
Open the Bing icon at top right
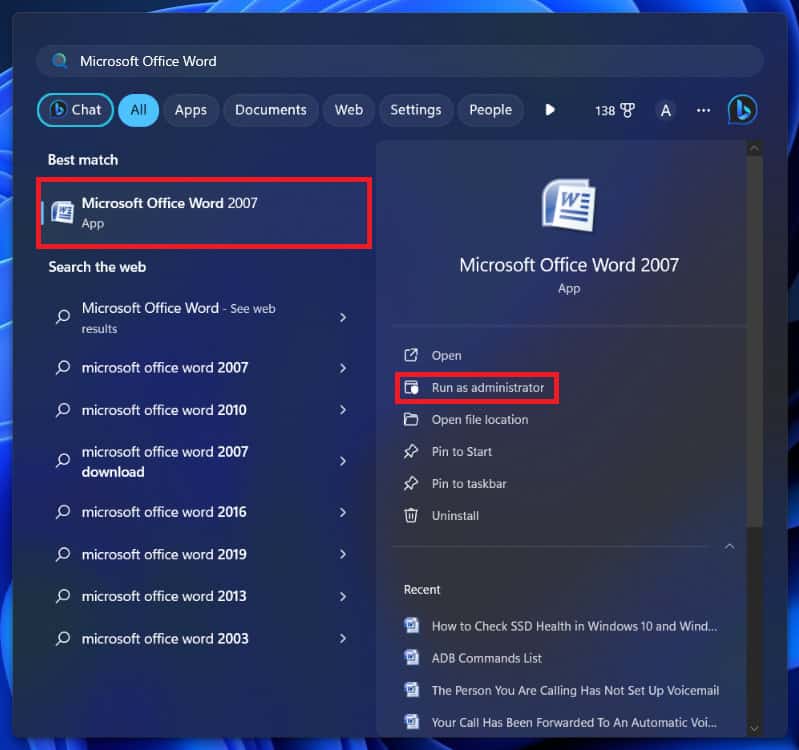coord(742,110)
